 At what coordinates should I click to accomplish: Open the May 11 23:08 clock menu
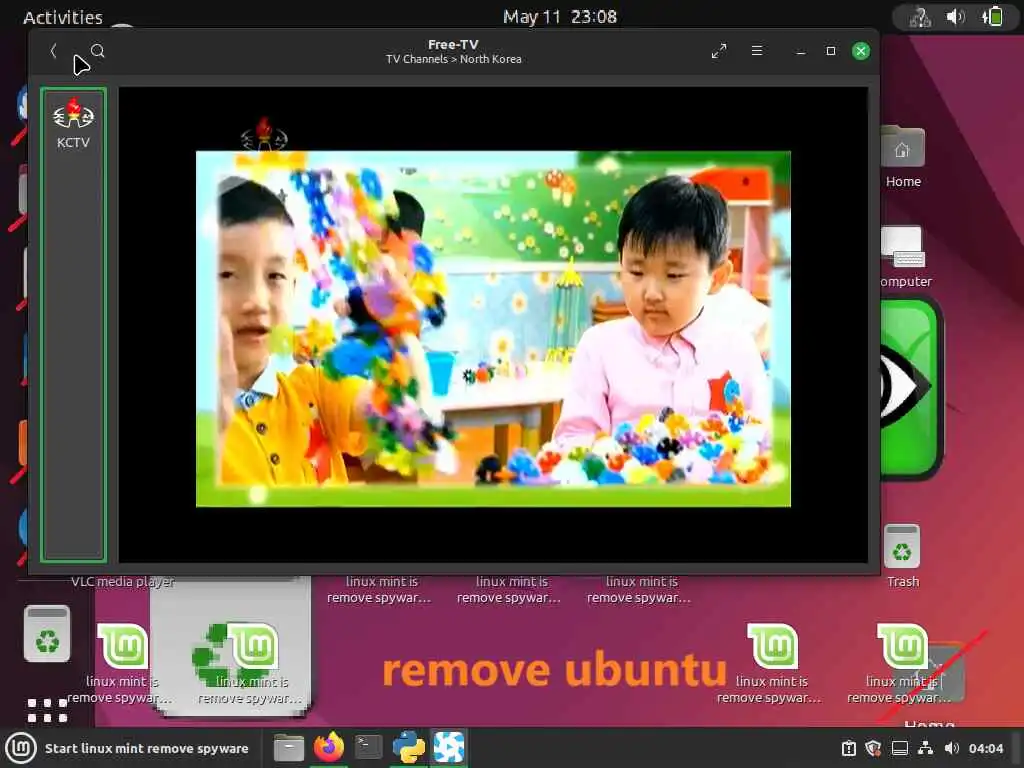point(560,17)
